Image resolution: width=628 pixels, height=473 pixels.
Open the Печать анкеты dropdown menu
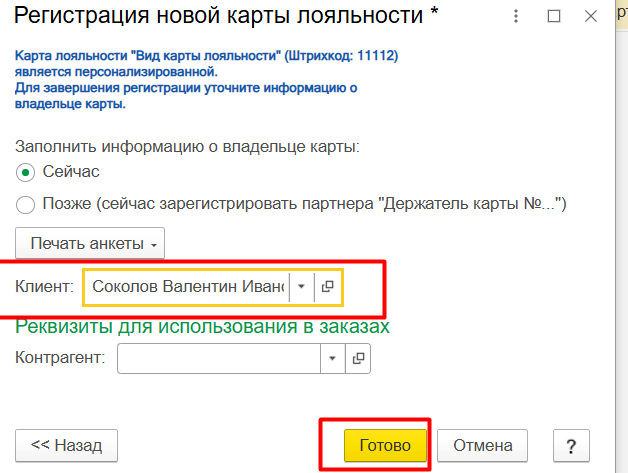tap(89, 243)
